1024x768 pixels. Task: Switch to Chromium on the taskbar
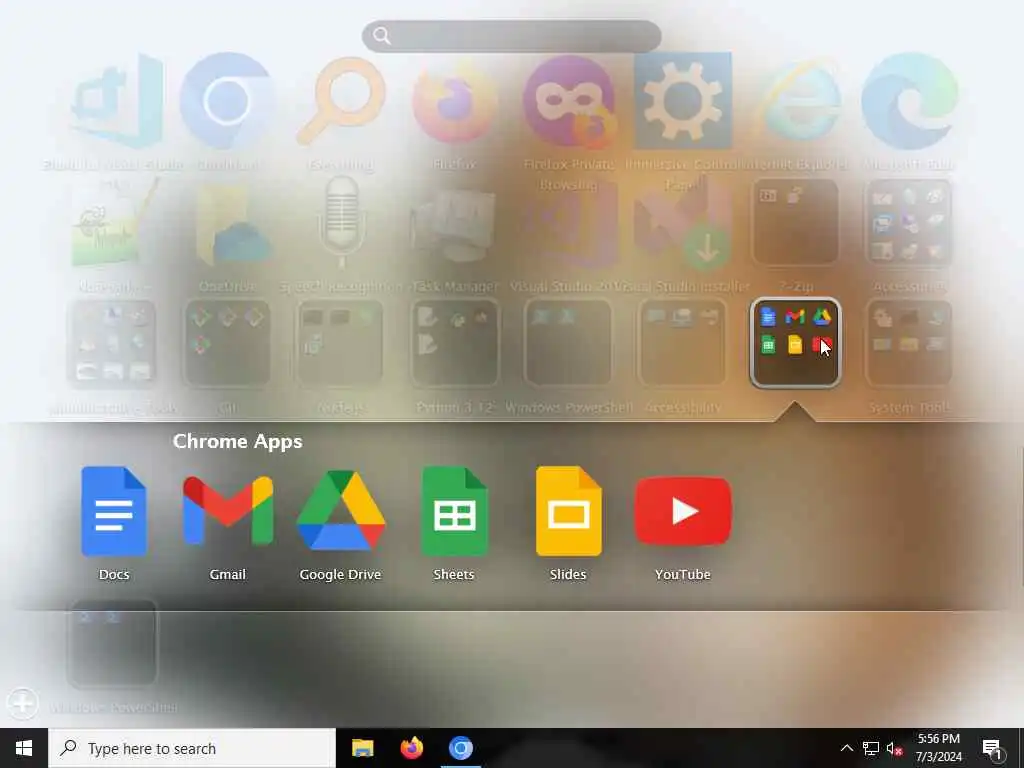[460, 748]
